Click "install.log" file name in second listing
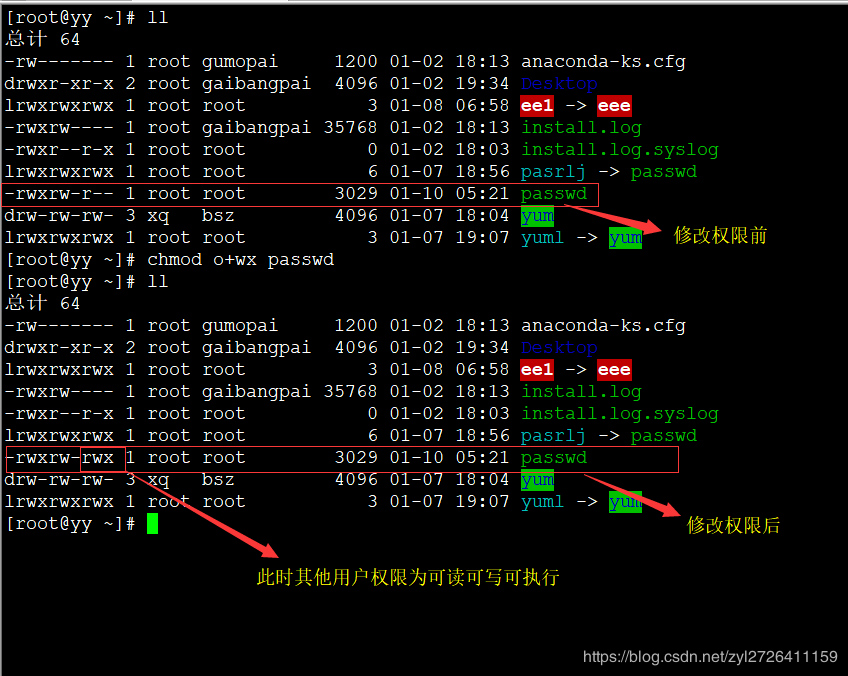 tap(581, 392)
